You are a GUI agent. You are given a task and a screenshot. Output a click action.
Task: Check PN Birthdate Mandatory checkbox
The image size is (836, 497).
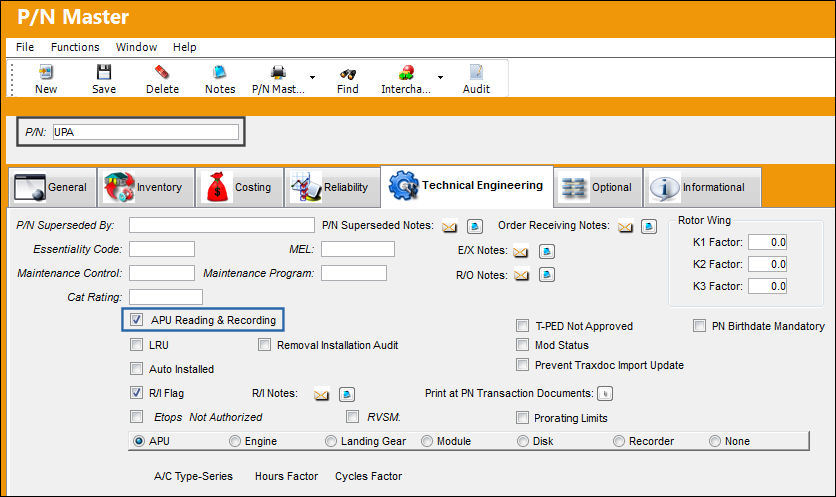point(700,325)
